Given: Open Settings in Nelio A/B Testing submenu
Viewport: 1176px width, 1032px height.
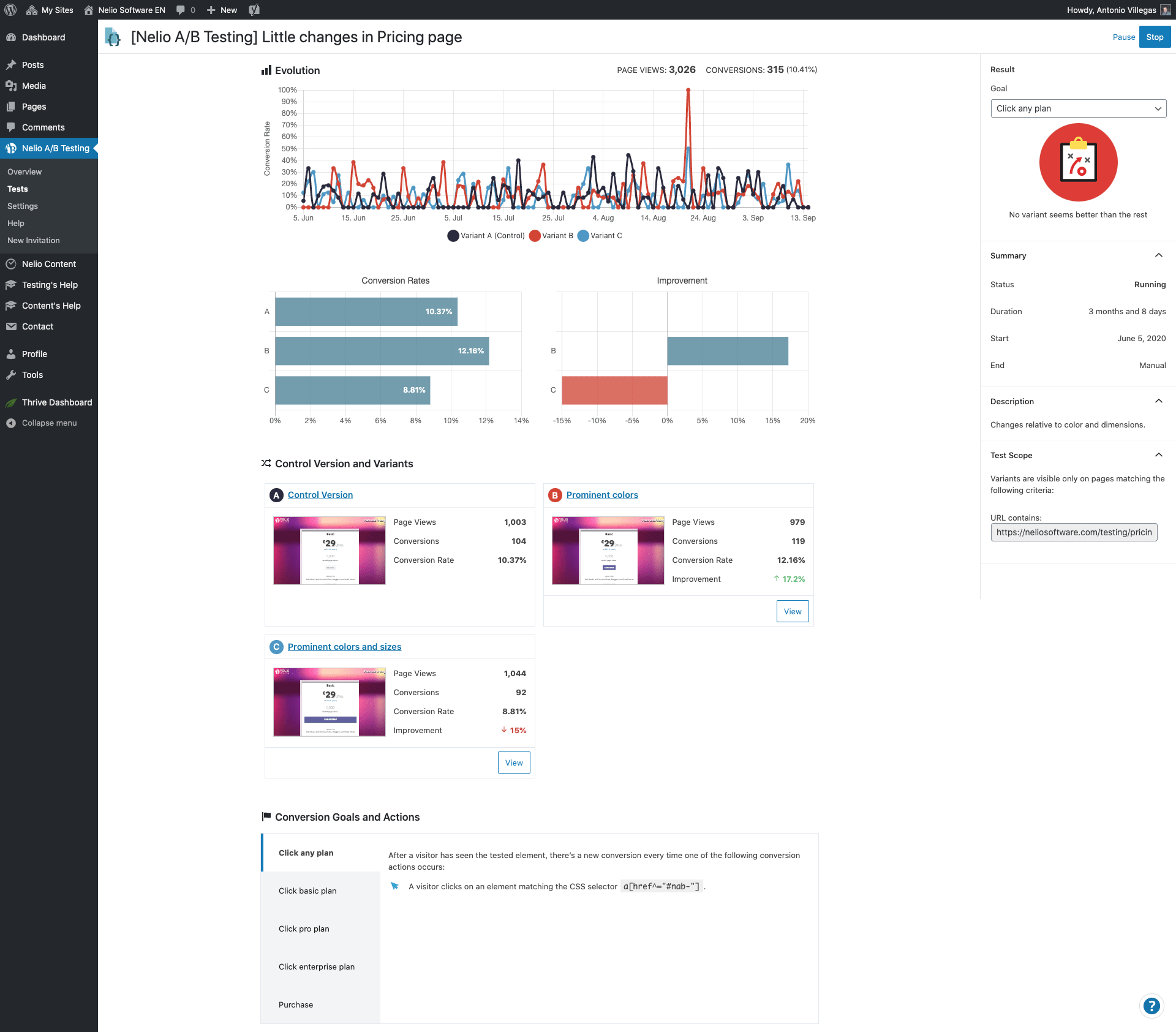Looking at the screenshot, I should click(23, 206).
